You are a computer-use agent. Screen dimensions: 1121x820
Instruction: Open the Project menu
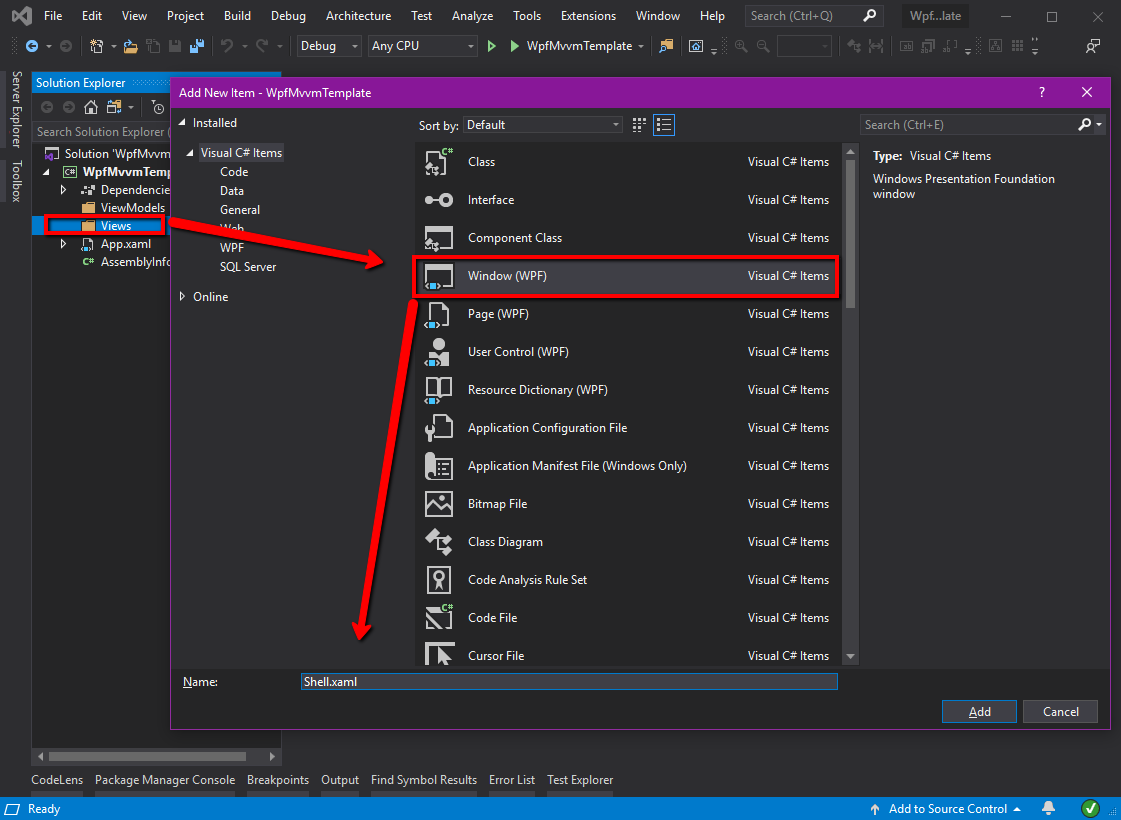click(x=185, y=16)
